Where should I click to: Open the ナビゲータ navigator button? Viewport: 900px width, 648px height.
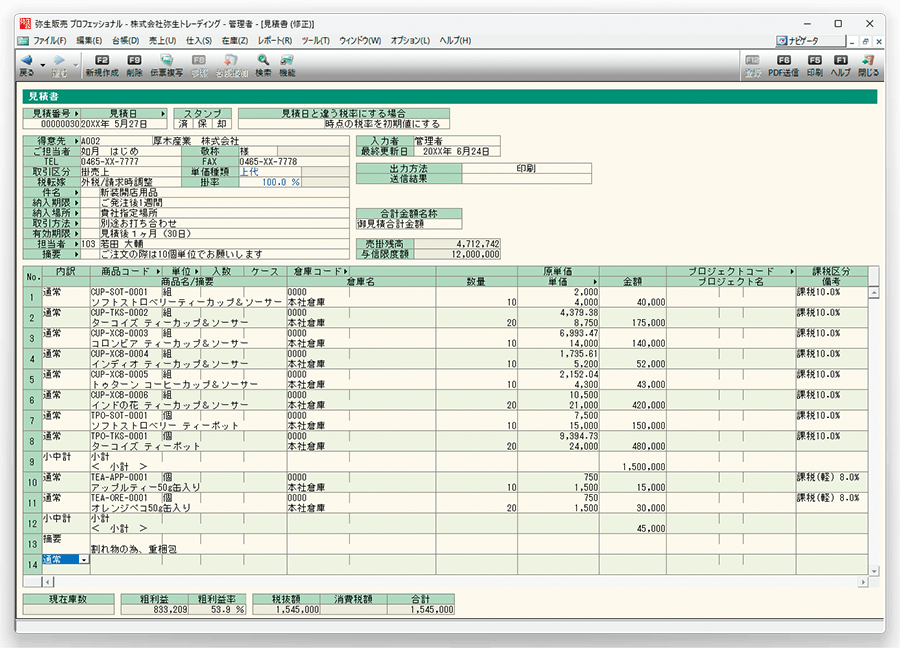pos(810,41)
